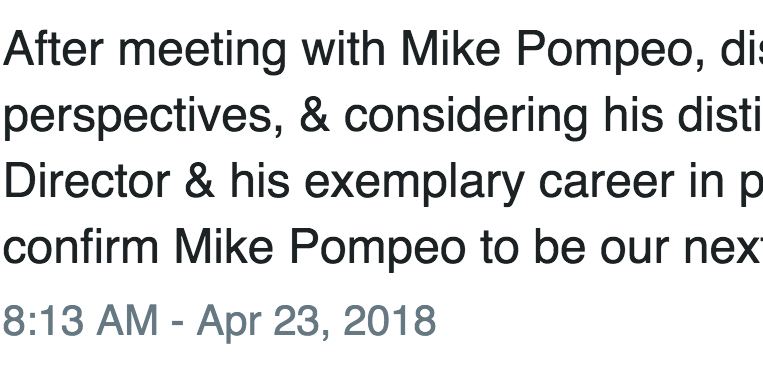
Task: Click the "8:13 AM" time text
Action: 80,320
